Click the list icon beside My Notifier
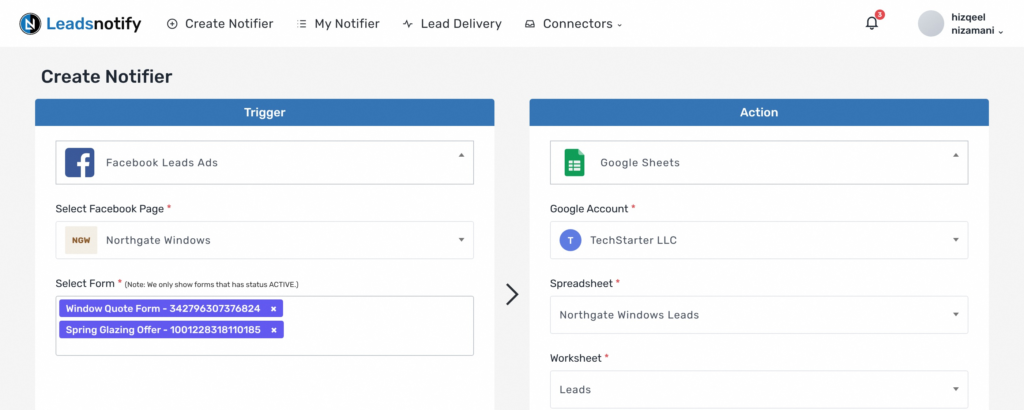 [302, 24]
